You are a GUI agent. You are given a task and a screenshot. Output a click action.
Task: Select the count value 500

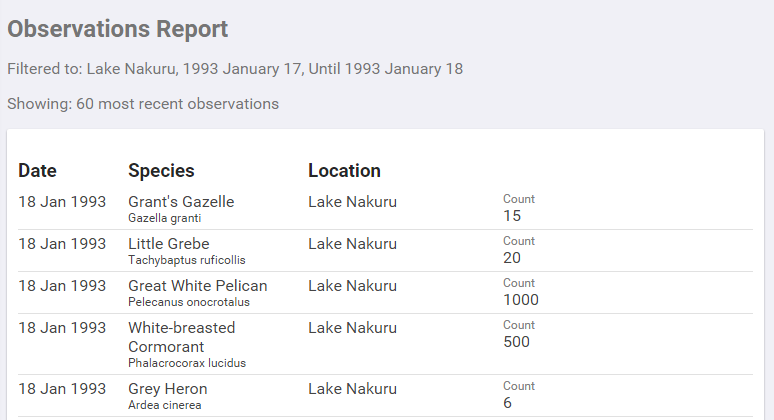516,342
